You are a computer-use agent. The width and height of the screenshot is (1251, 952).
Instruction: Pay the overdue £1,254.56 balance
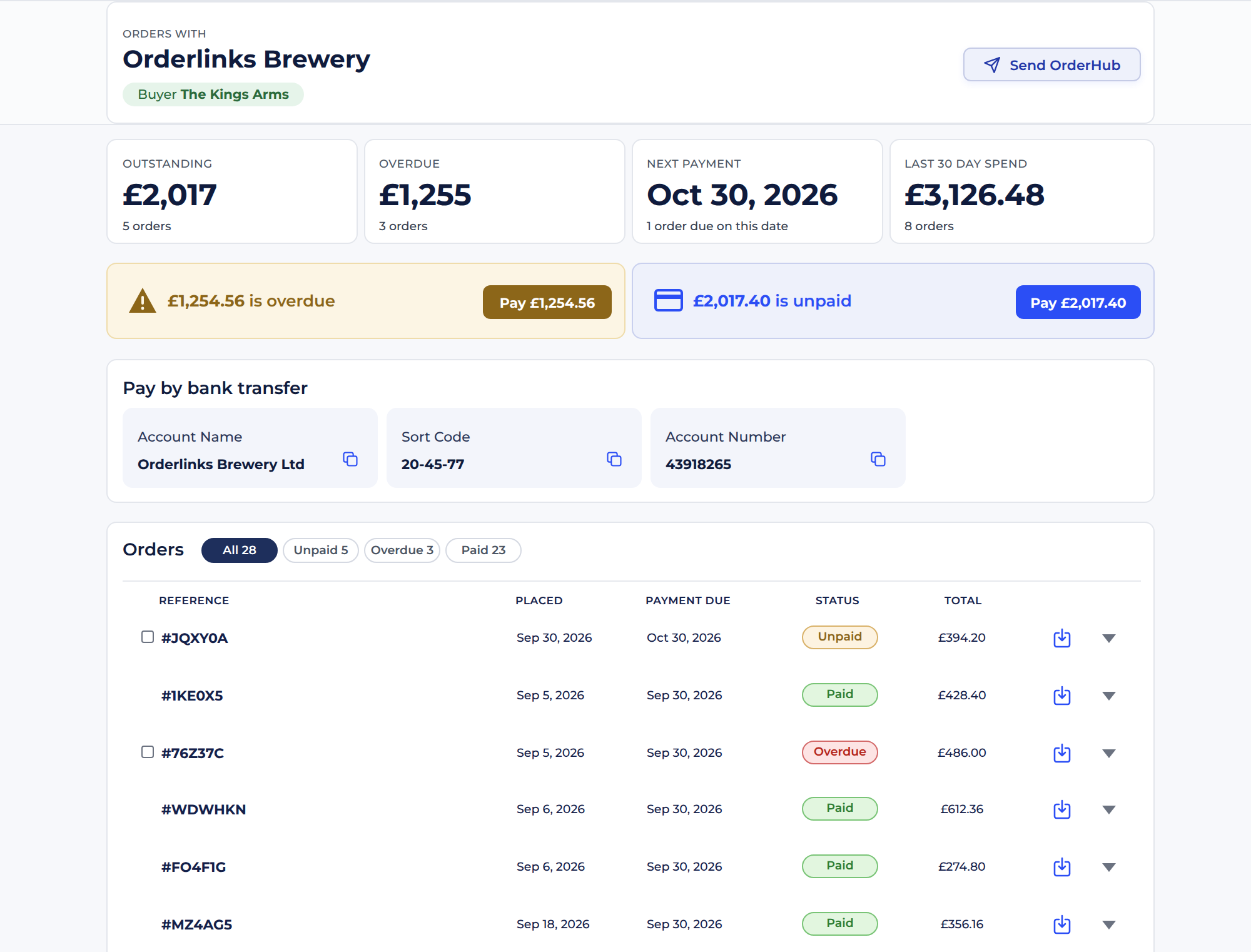coord(547,303)
